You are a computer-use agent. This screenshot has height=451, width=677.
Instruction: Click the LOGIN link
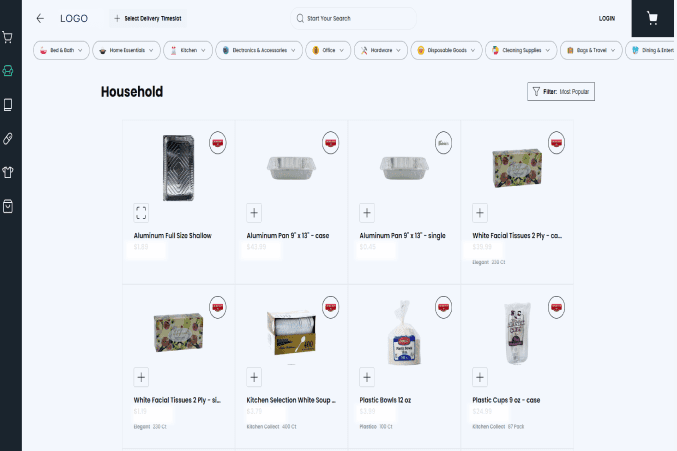pyautogui.click(x=606, y=18)
